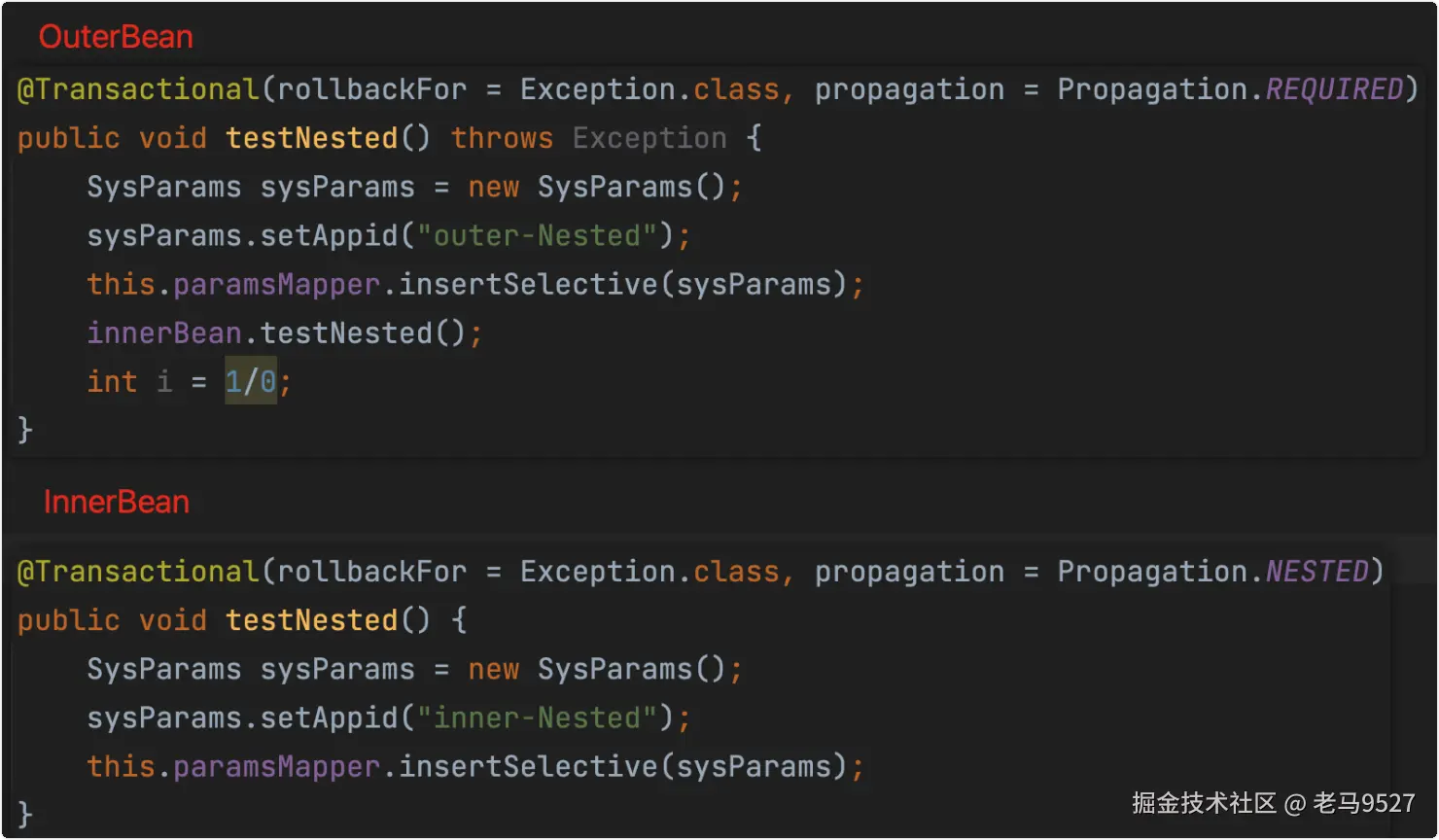
Task: Click closing brace of outer testNested method
Action: pyautogui.click(x=25, y=429)
